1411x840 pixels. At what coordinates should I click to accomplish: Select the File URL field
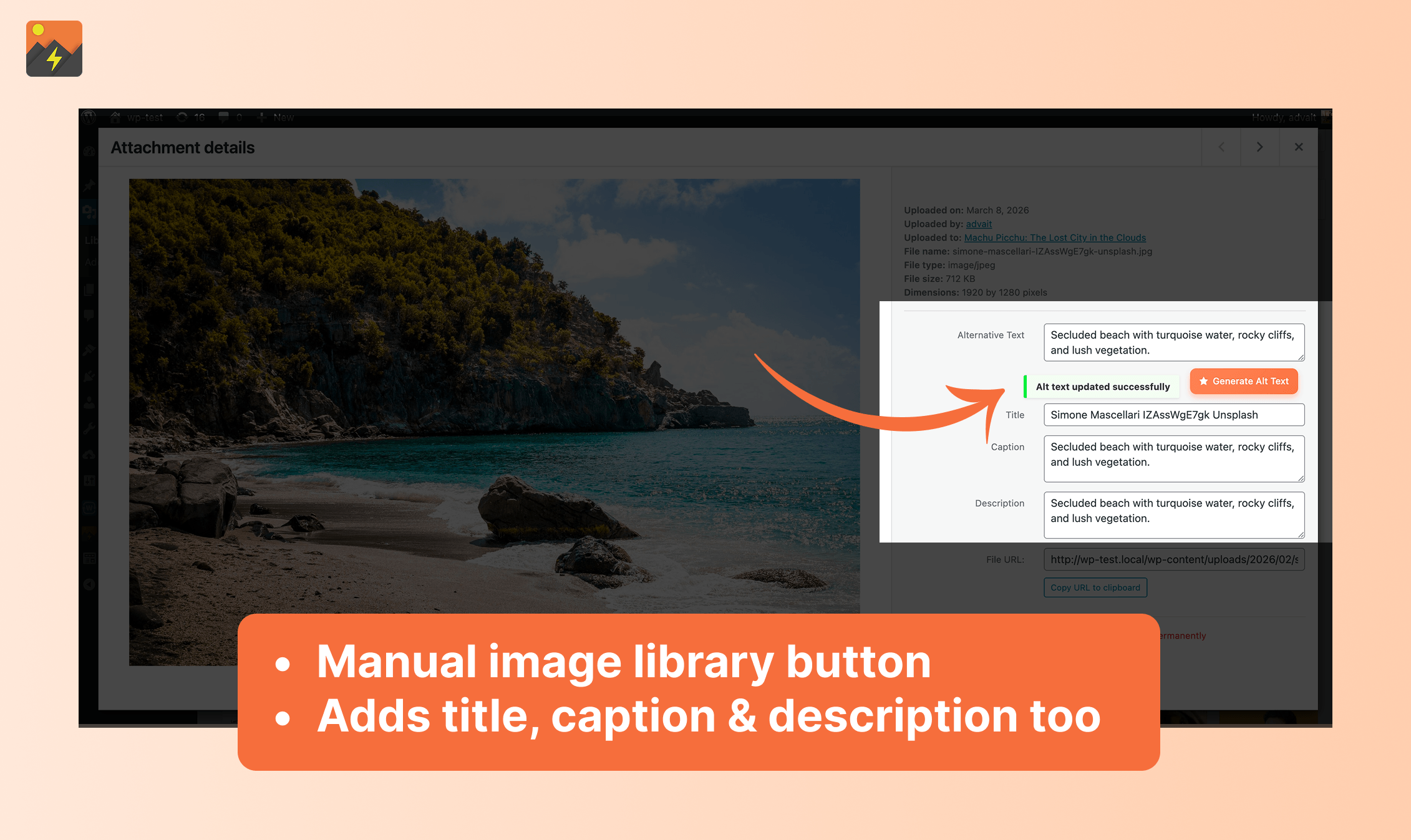[x=1173, y=559]
